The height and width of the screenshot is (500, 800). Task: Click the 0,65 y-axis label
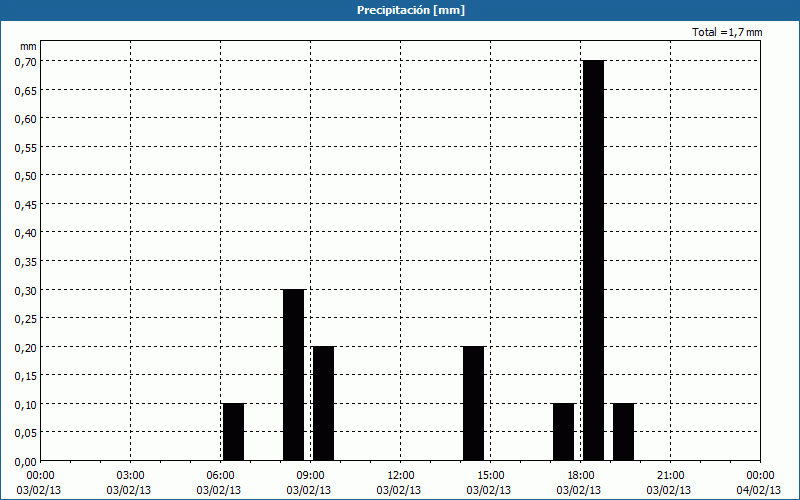(26, 90)
